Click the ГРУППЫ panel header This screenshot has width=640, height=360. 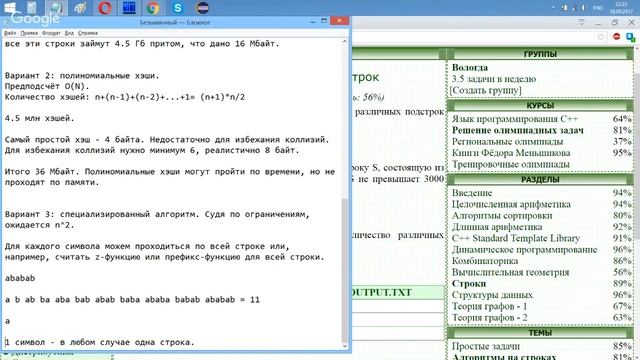point(540,54)
